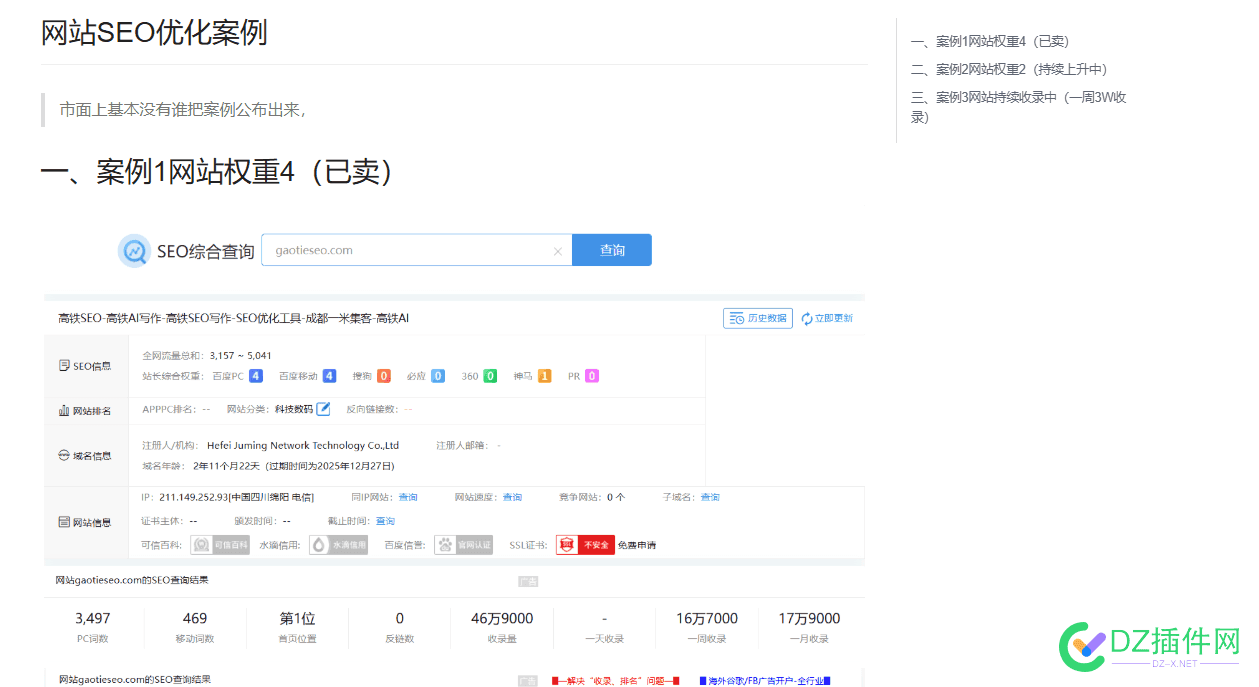Screen dimensions: 1259x687
Task: Click the SEO综合查询 logo icon
Action: pos(134,251)
